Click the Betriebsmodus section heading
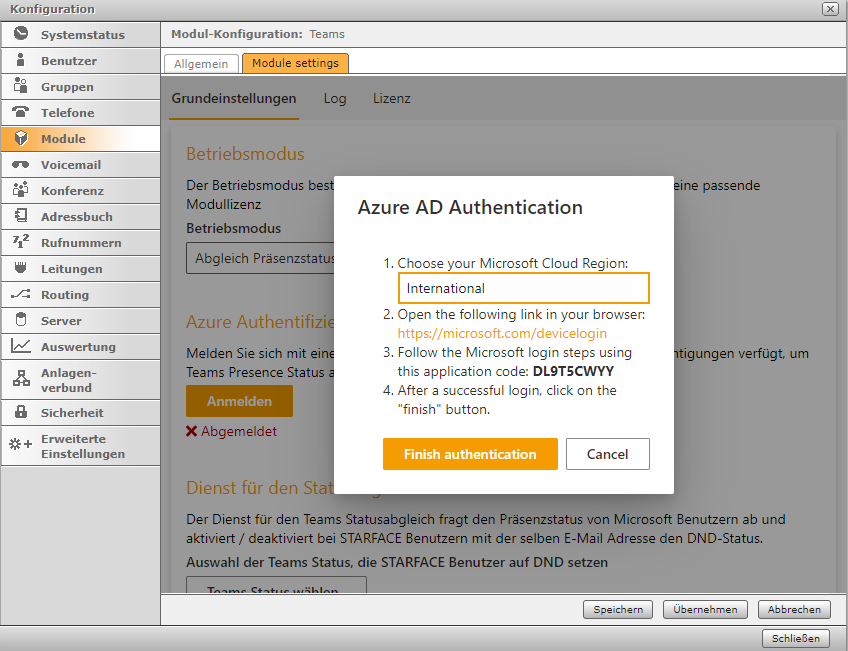Image resolution: width=848 pixels, height=651 pixels. [245, 154]
